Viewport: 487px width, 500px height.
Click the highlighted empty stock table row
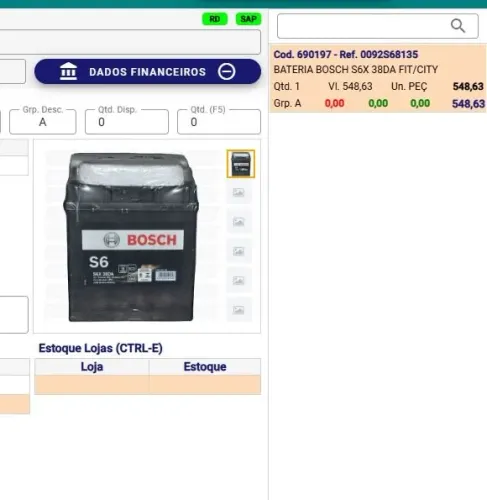pos(148,385)
